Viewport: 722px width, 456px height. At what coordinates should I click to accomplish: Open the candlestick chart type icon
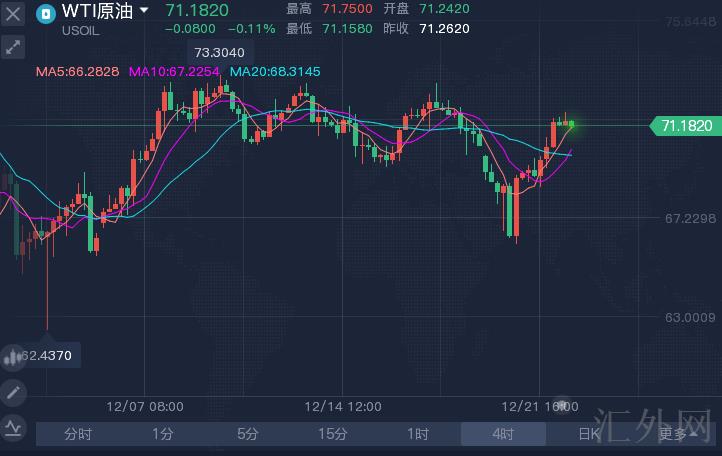(x=13, y=356)
